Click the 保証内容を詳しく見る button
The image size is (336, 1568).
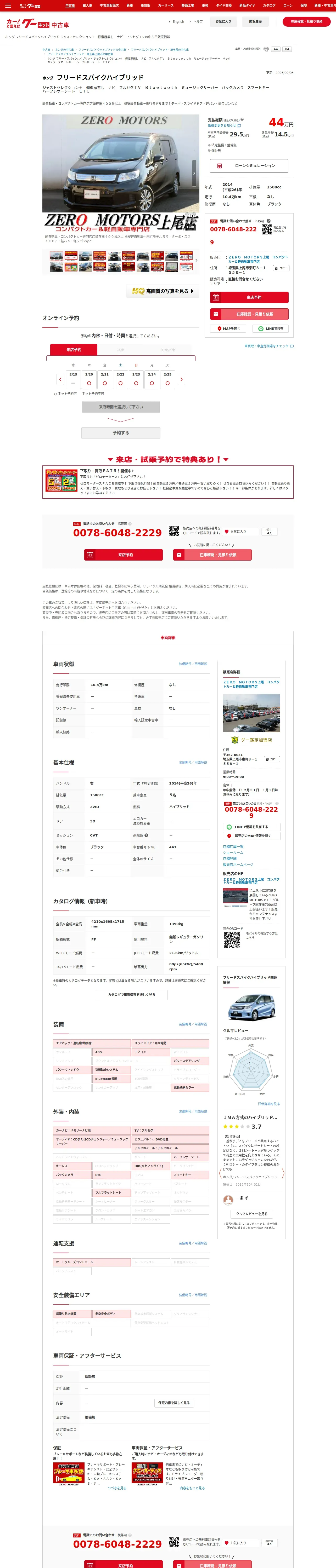coord(174,1403)
